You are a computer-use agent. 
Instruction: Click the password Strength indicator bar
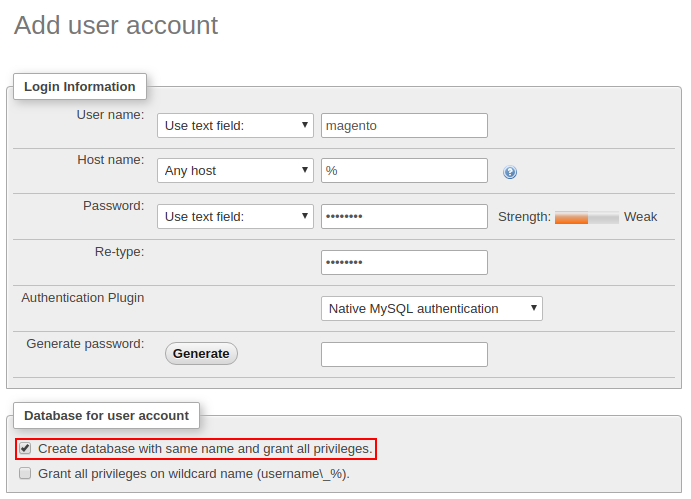coord(586,217)
